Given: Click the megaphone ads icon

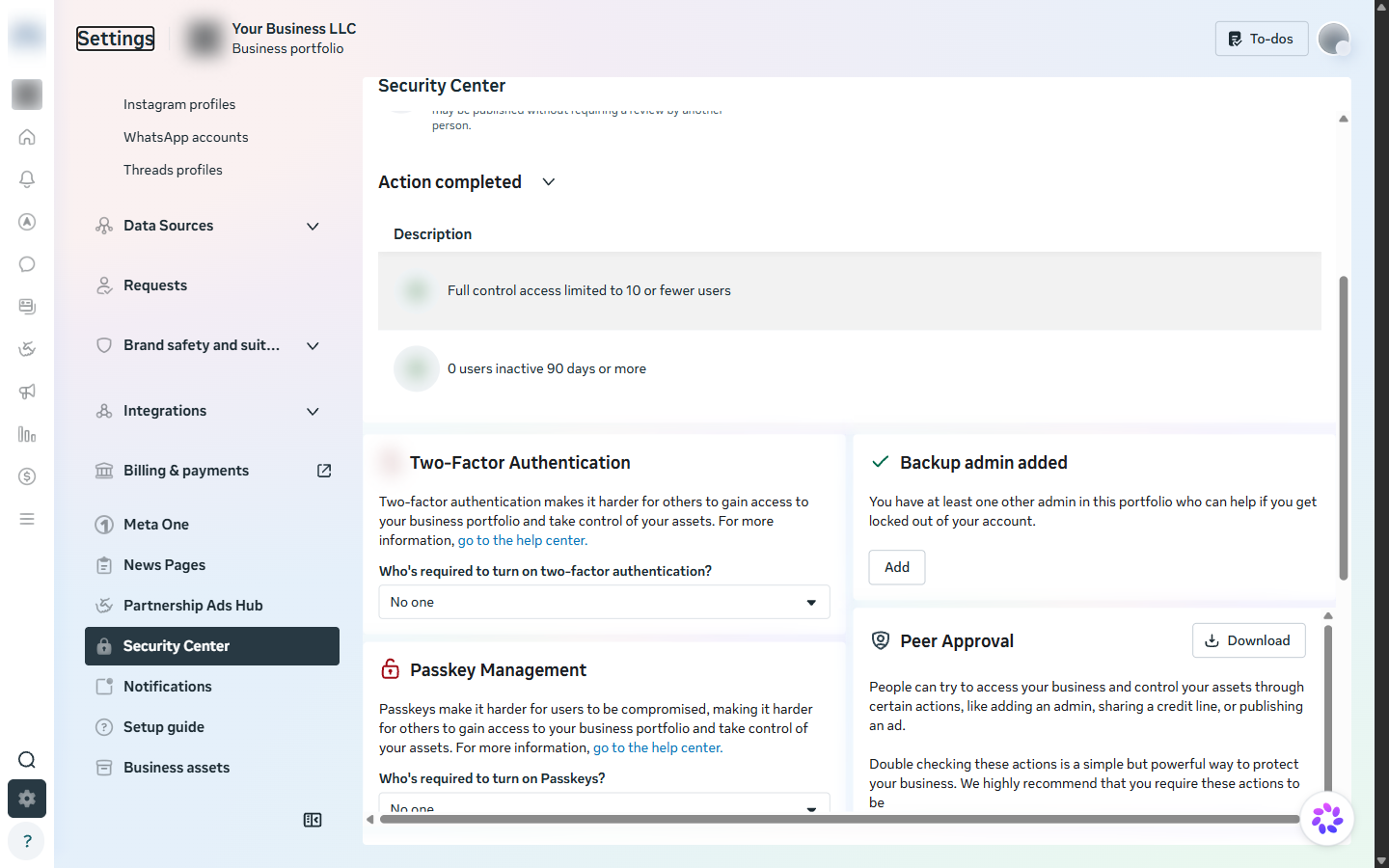Looking at the screenshot, I should (x=27, y=392).
